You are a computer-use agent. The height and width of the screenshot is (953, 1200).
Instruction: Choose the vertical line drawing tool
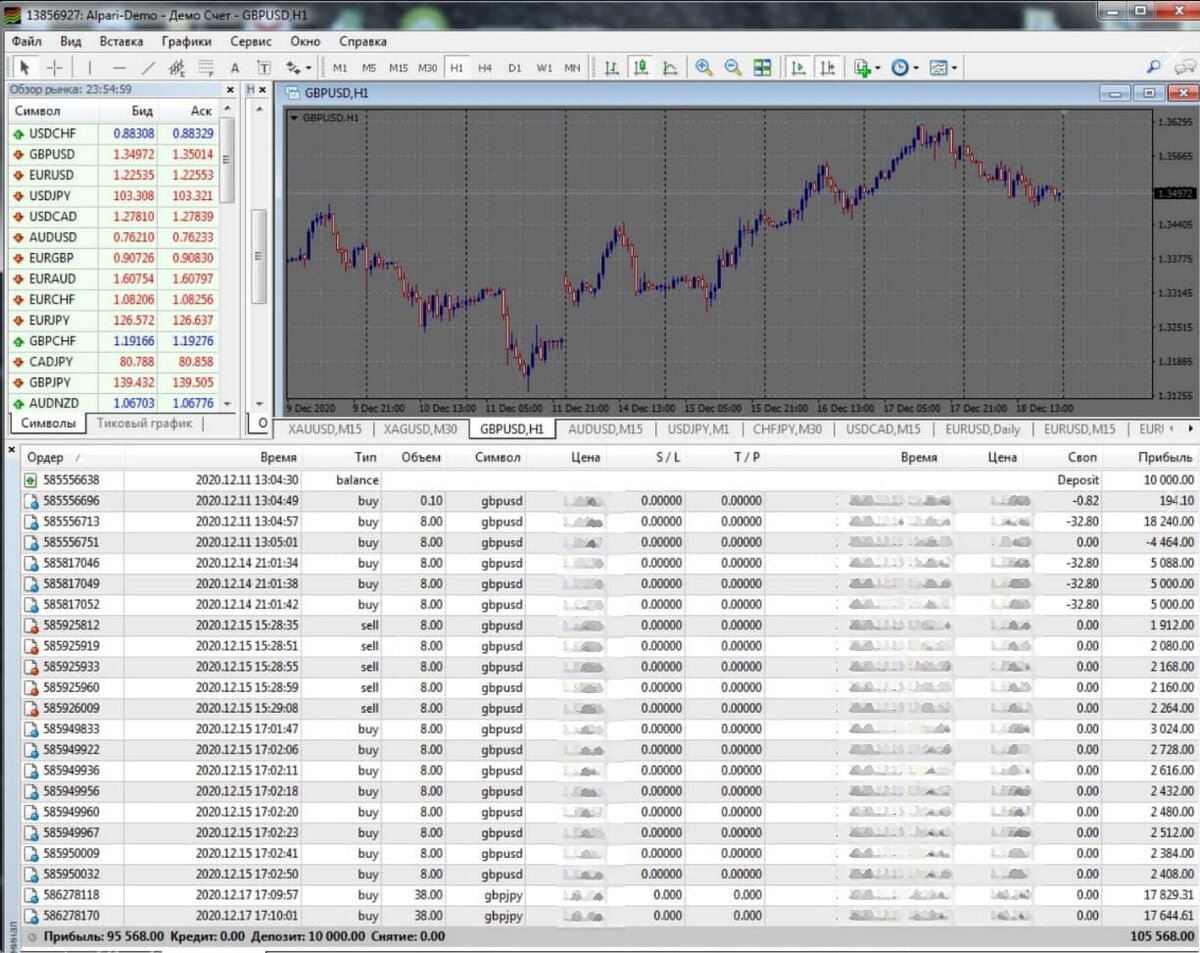point(90,68)
